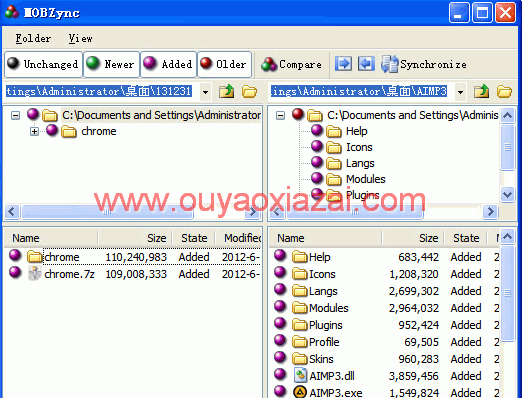522x398 pixels.
Task: Open the View menu
Action: coord(80,38)
